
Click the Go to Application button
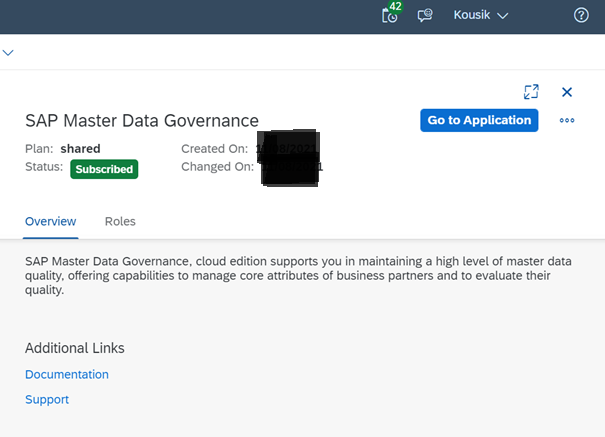coord(479,120)
